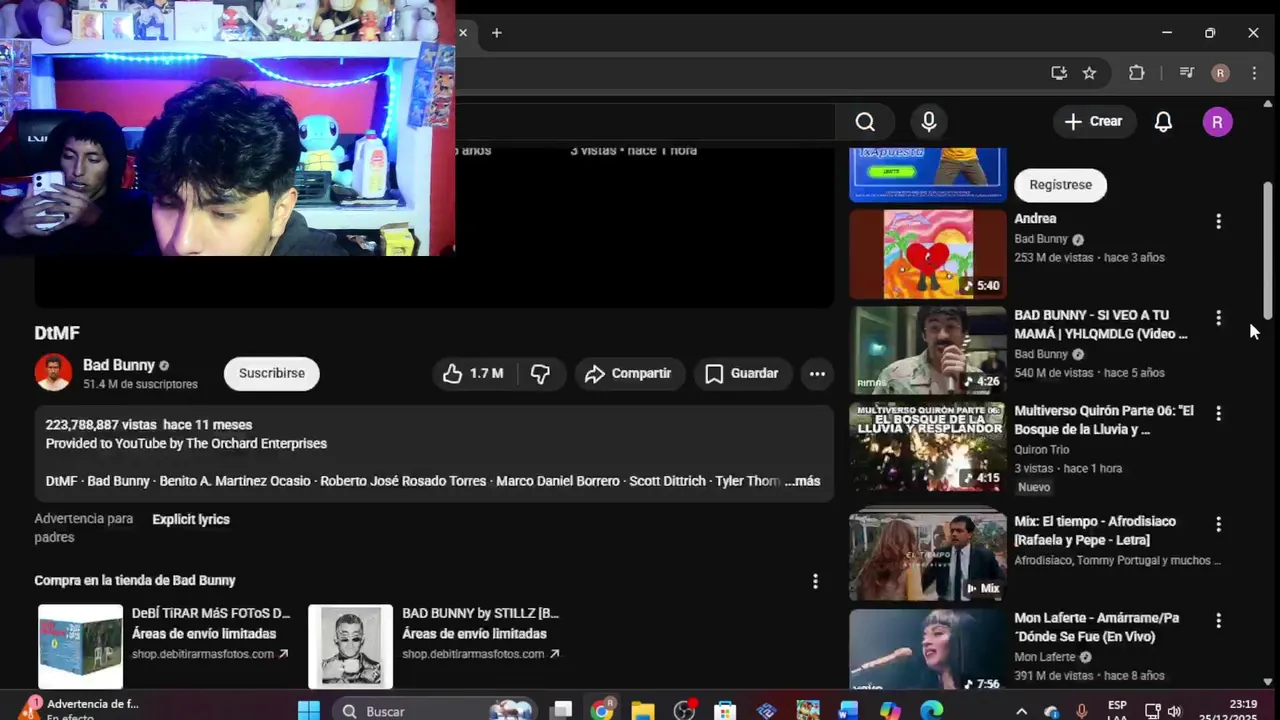Image resolution: width=1280 pixels, height=720 pixels.
Task: Start voice search with microphone icon
Action: [x=929, y=122]
